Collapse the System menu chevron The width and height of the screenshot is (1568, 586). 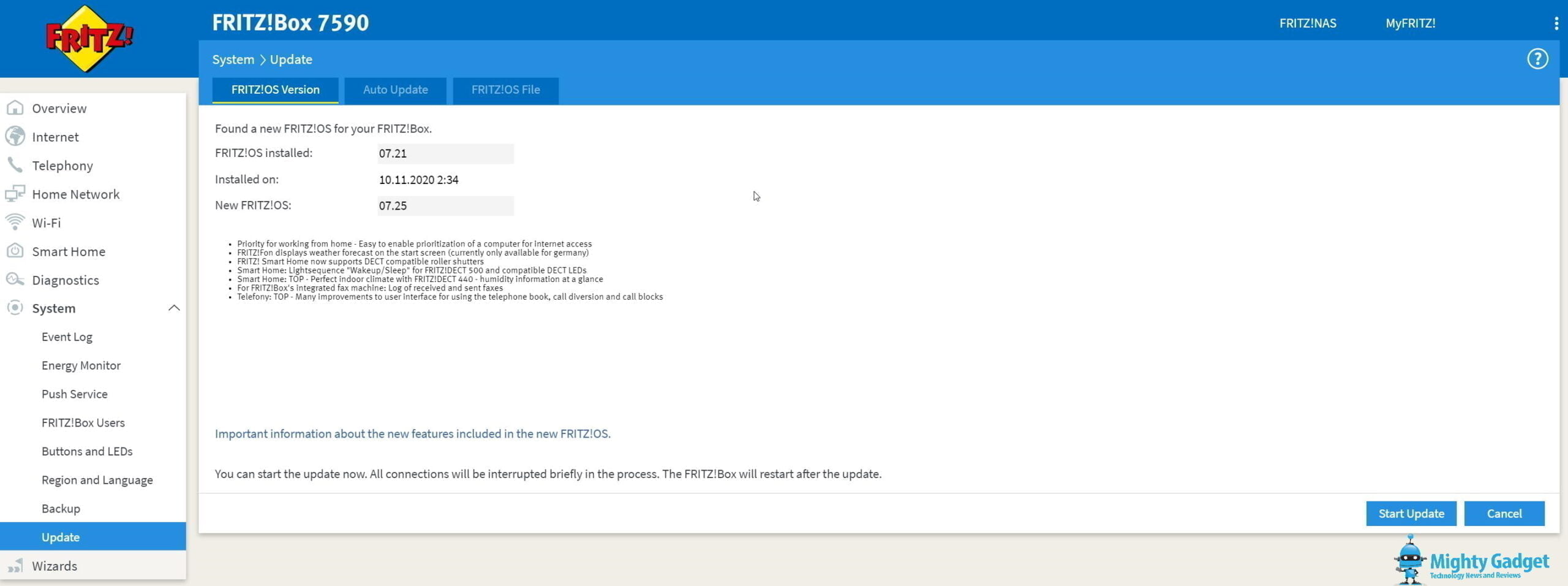[x=174, y=308]
